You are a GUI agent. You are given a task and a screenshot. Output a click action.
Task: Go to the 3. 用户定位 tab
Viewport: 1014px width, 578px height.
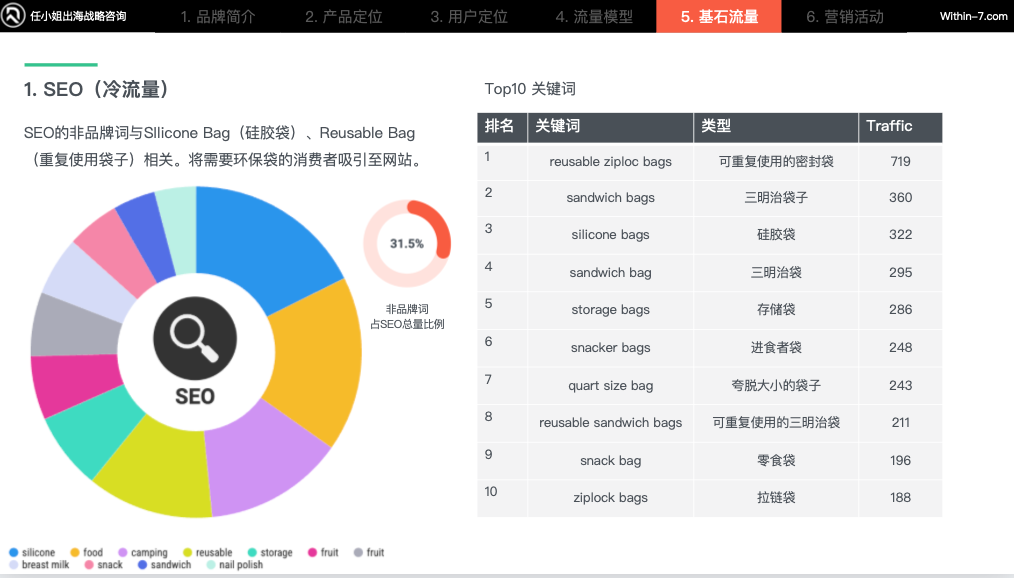[x=469, y=17]
